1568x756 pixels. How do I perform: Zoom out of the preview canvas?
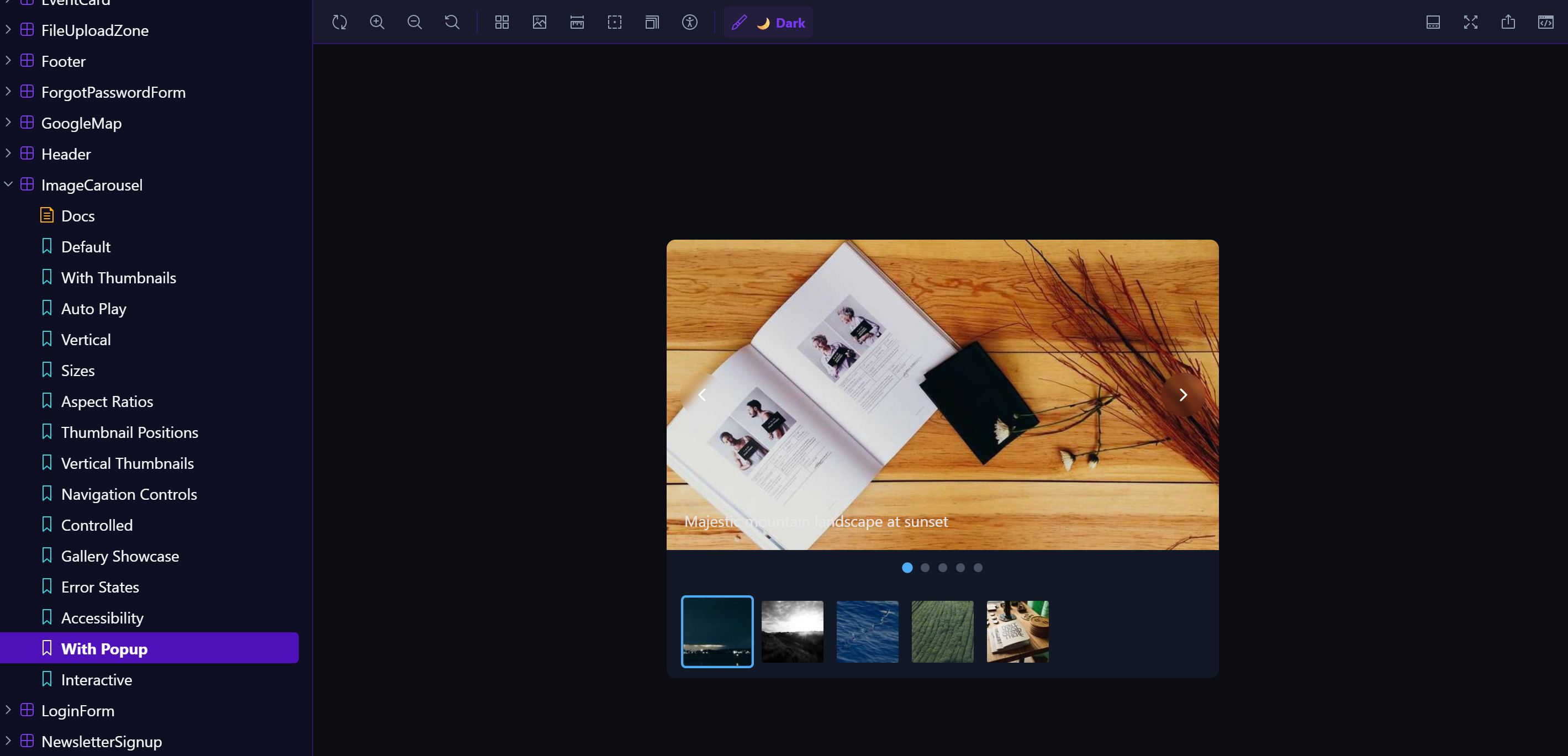(x=415, y=22)
